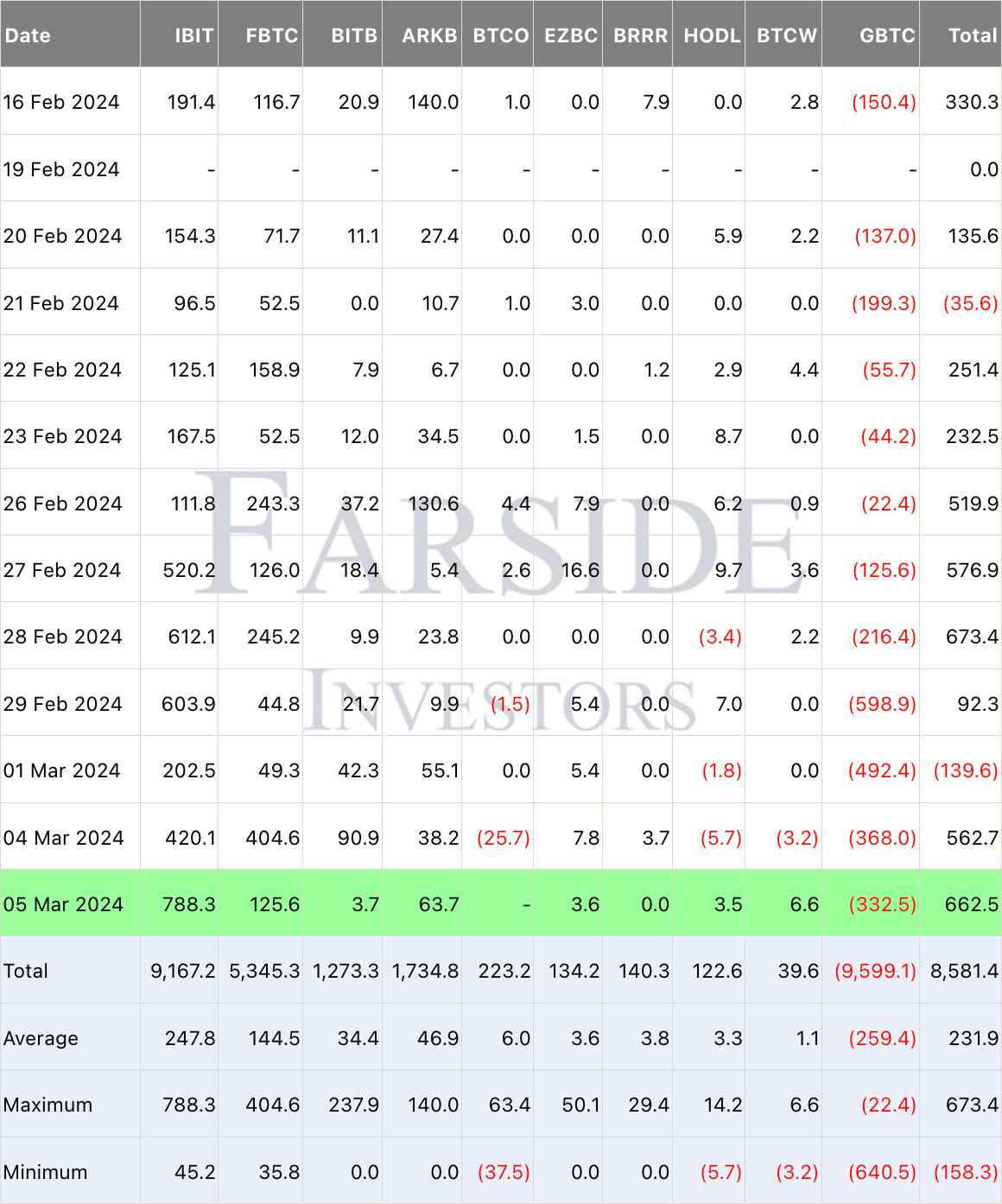Click IBIT value 191.4 on 16 Feb
1002x1204 pixels.
click(x=191, y=102)
